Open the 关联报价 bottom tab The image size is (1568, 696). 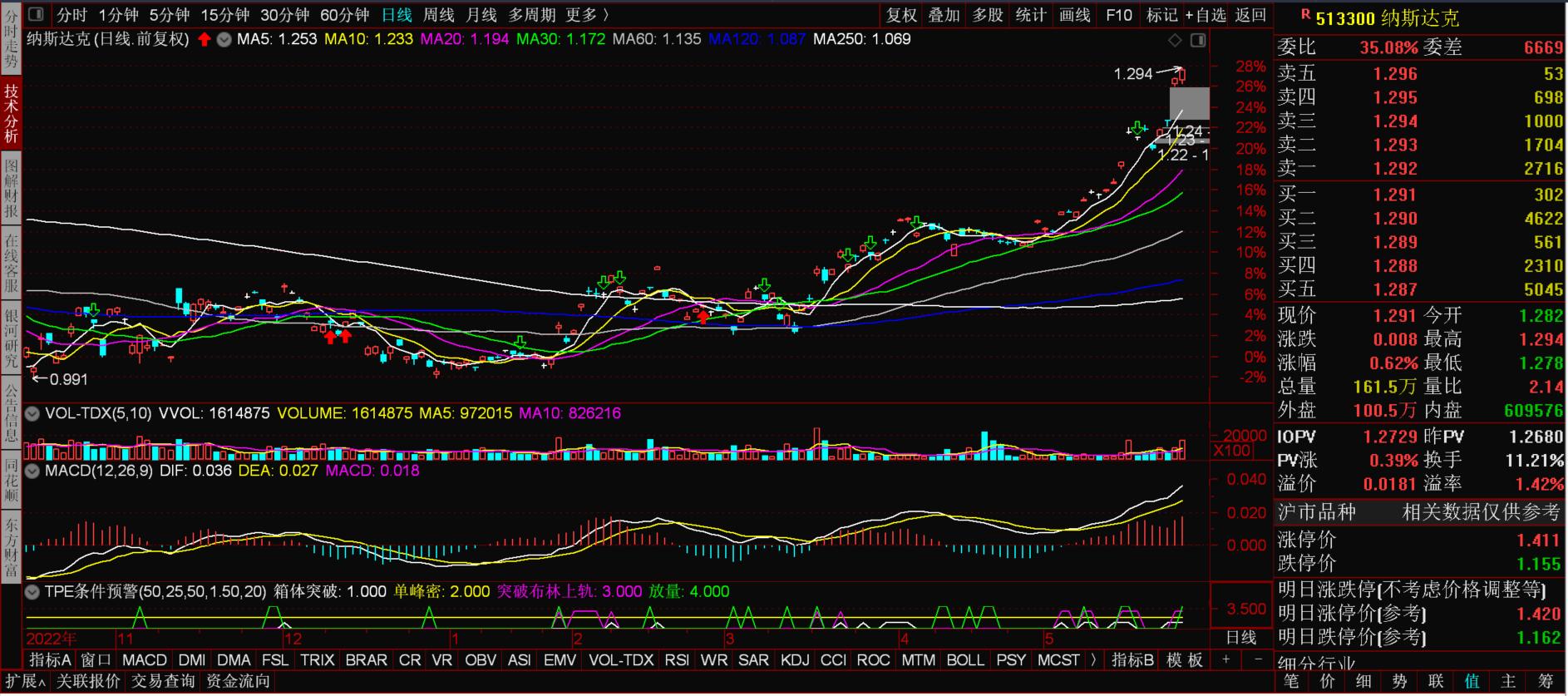[88, 682]
